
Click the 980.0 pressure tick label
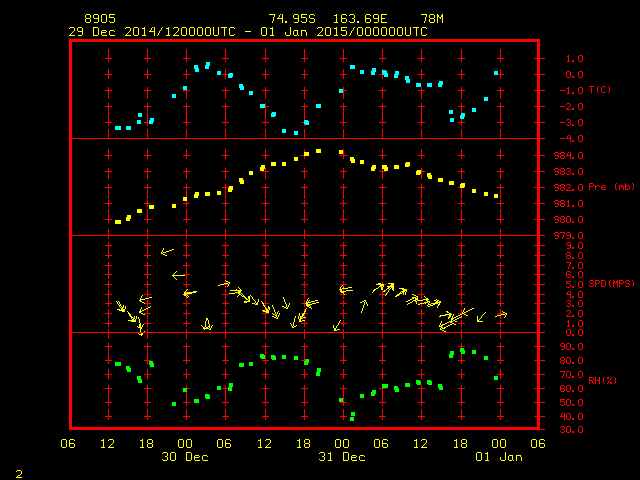point(569,220)
